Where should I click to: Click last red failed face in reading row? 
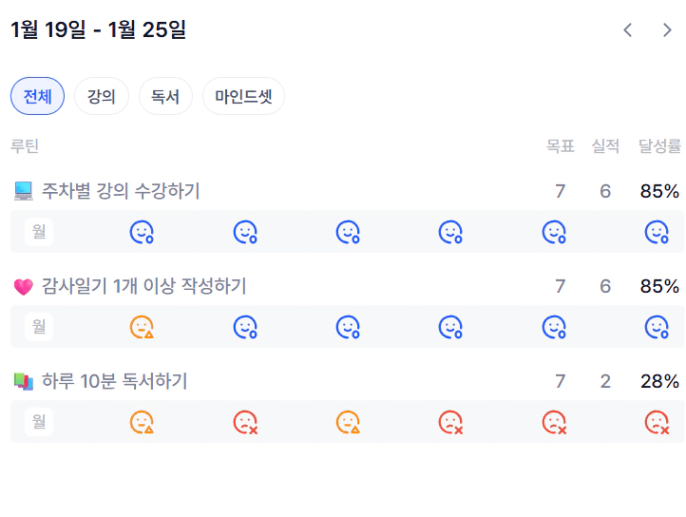(656, 422)
